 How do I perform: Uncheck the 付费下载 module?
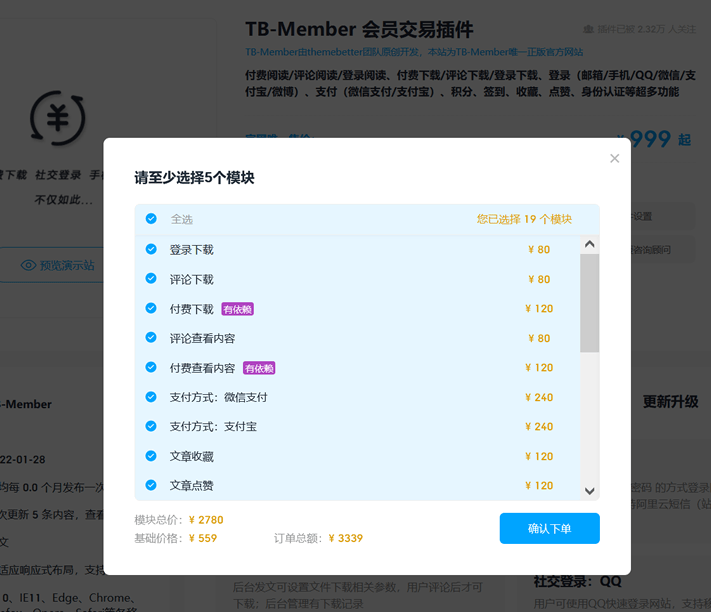151,309
